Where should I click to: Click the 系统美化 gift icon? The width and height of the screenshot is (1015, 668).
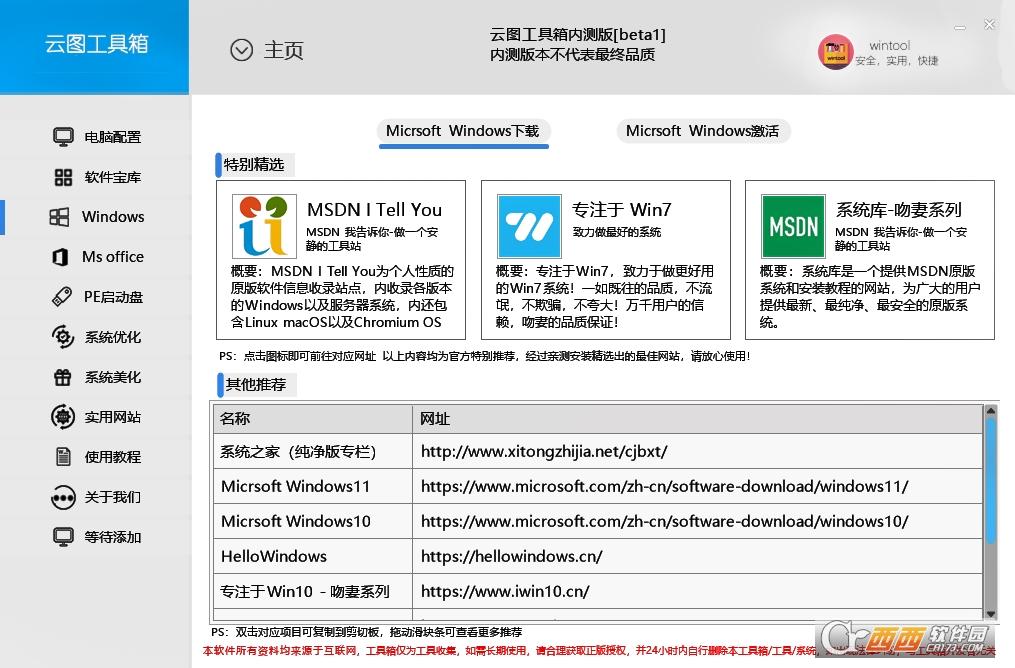coord(63,377)
